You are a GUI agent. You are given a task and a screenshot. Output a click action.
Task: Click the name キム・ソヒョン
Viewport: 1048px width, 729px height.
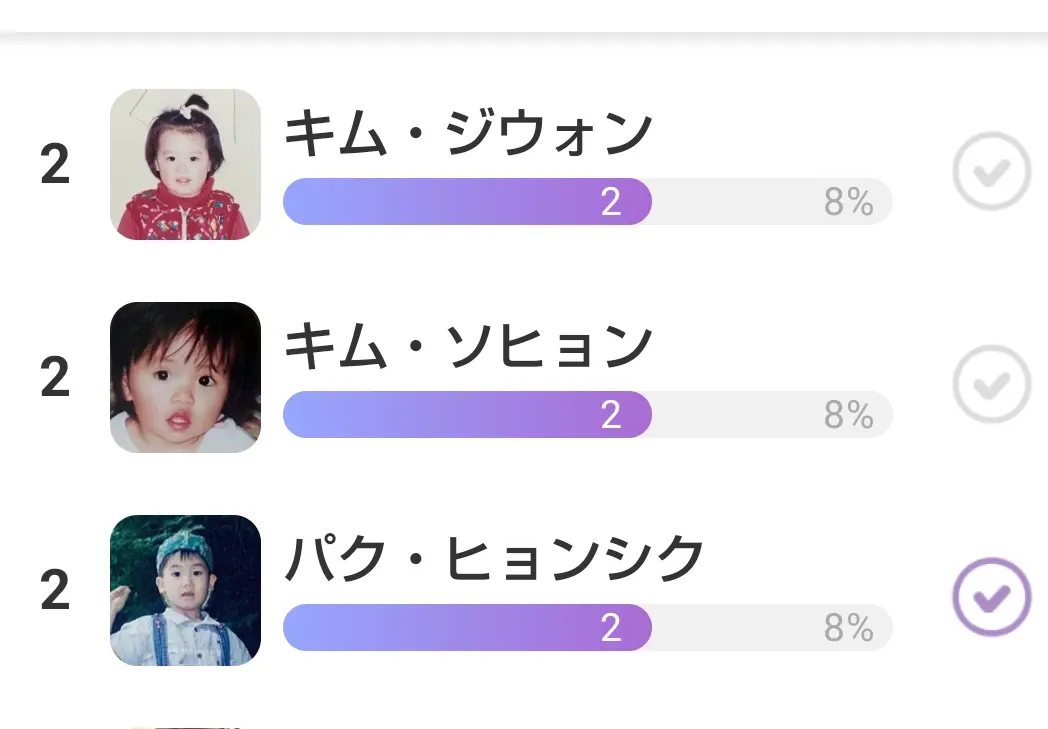(468, 347)
